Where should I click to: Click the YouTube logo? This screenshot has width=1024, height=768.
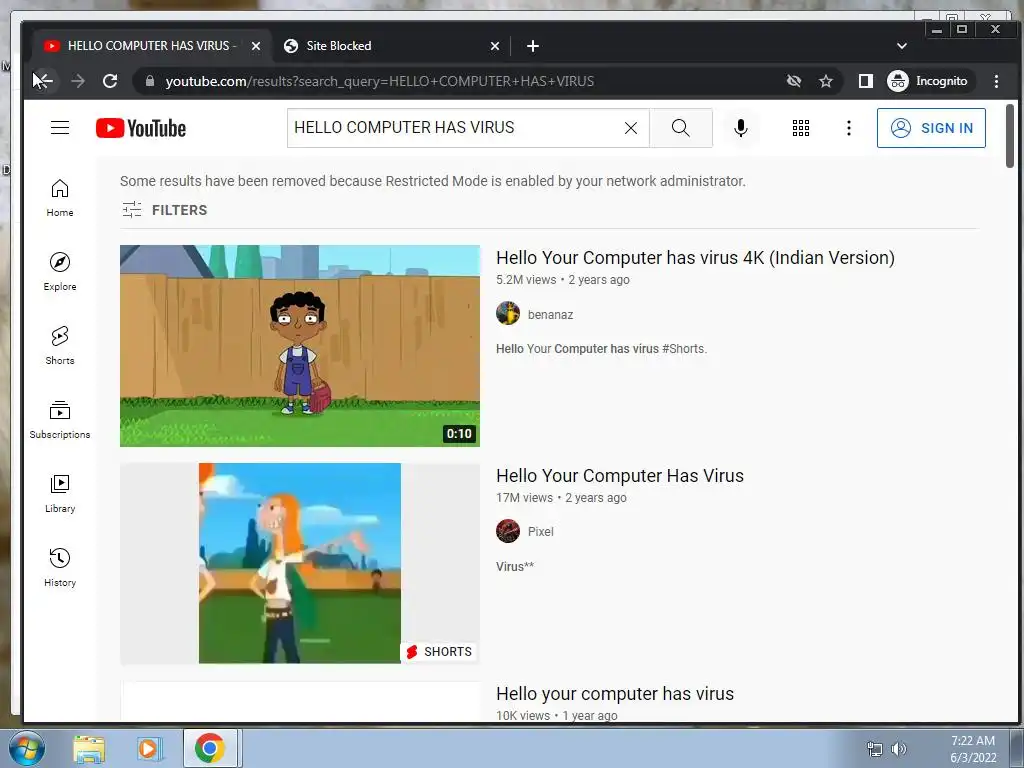tap(140, 128)
